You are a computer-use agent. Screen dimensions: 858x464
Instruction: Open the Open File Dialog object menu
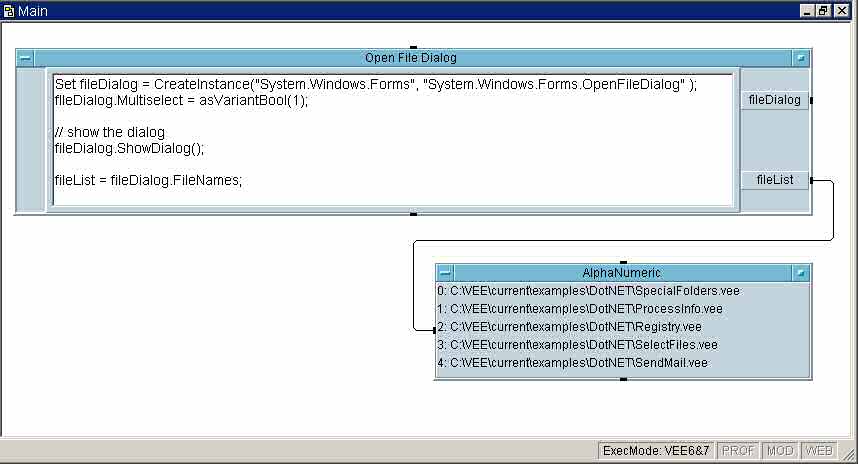point(25,58)
